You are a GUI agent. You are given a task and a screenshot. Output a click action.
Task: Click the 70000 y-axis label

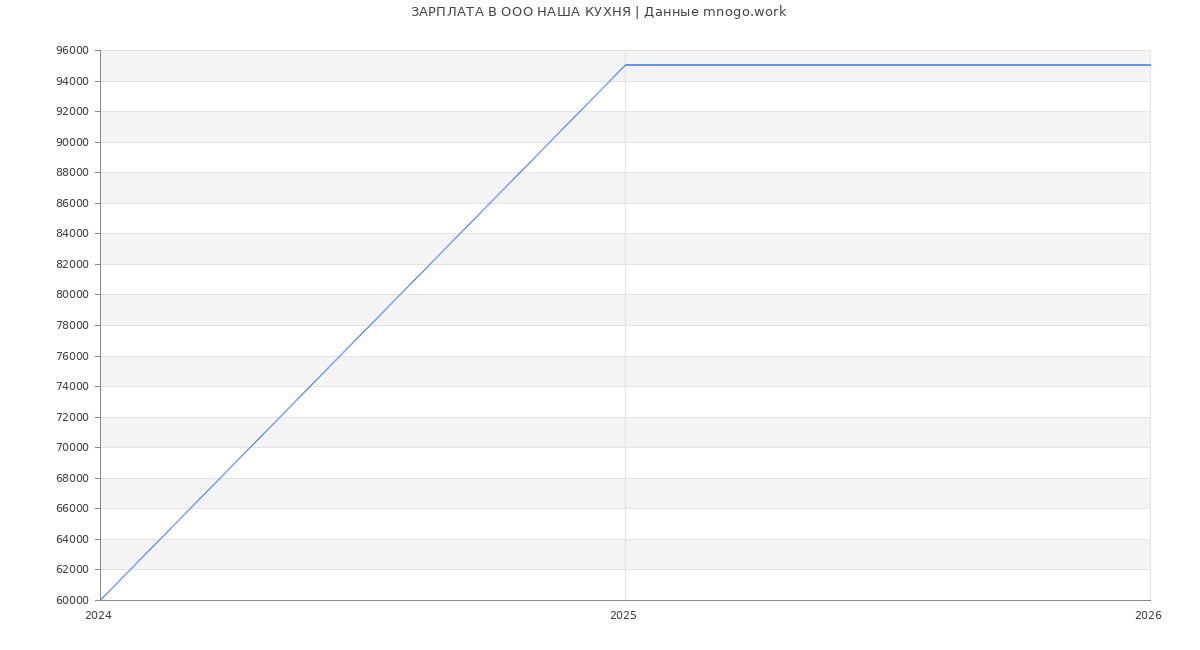pyautogui.click(x=72, y=447)
